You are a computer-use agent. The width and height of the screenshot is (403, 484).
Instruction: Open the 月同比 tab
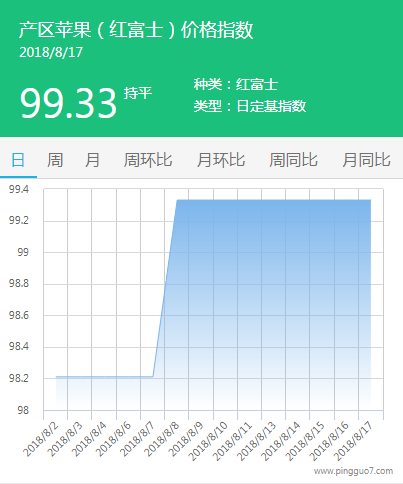(366, 160)
